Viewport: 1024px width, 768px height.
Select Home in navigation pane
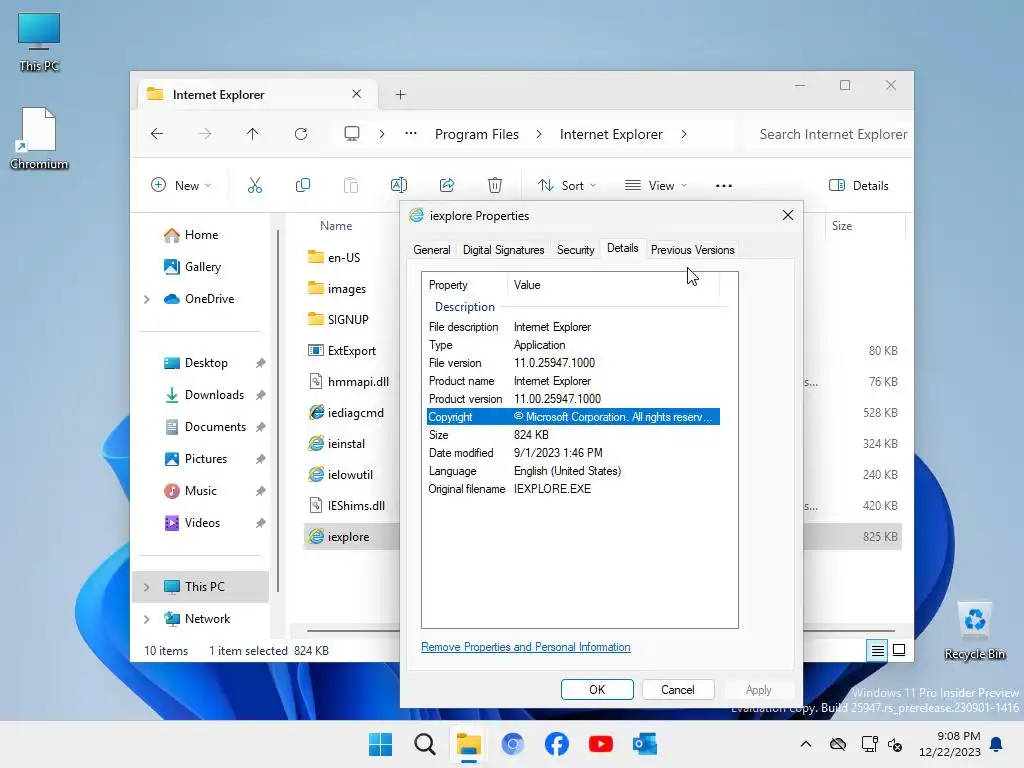(x=201, y=234)
